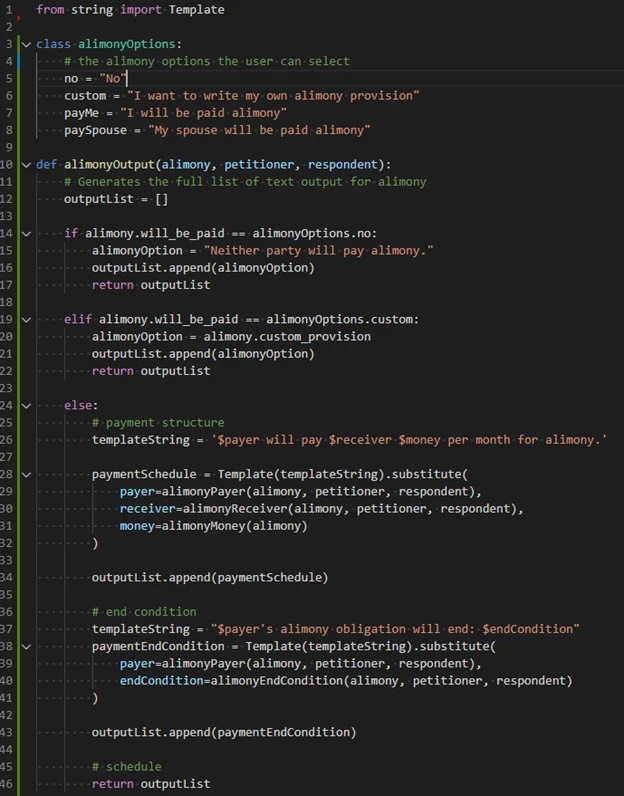This screenshot has height=796, width=624.
Task: Fold the elif block on line 19
Action: [x=25, y=319]
